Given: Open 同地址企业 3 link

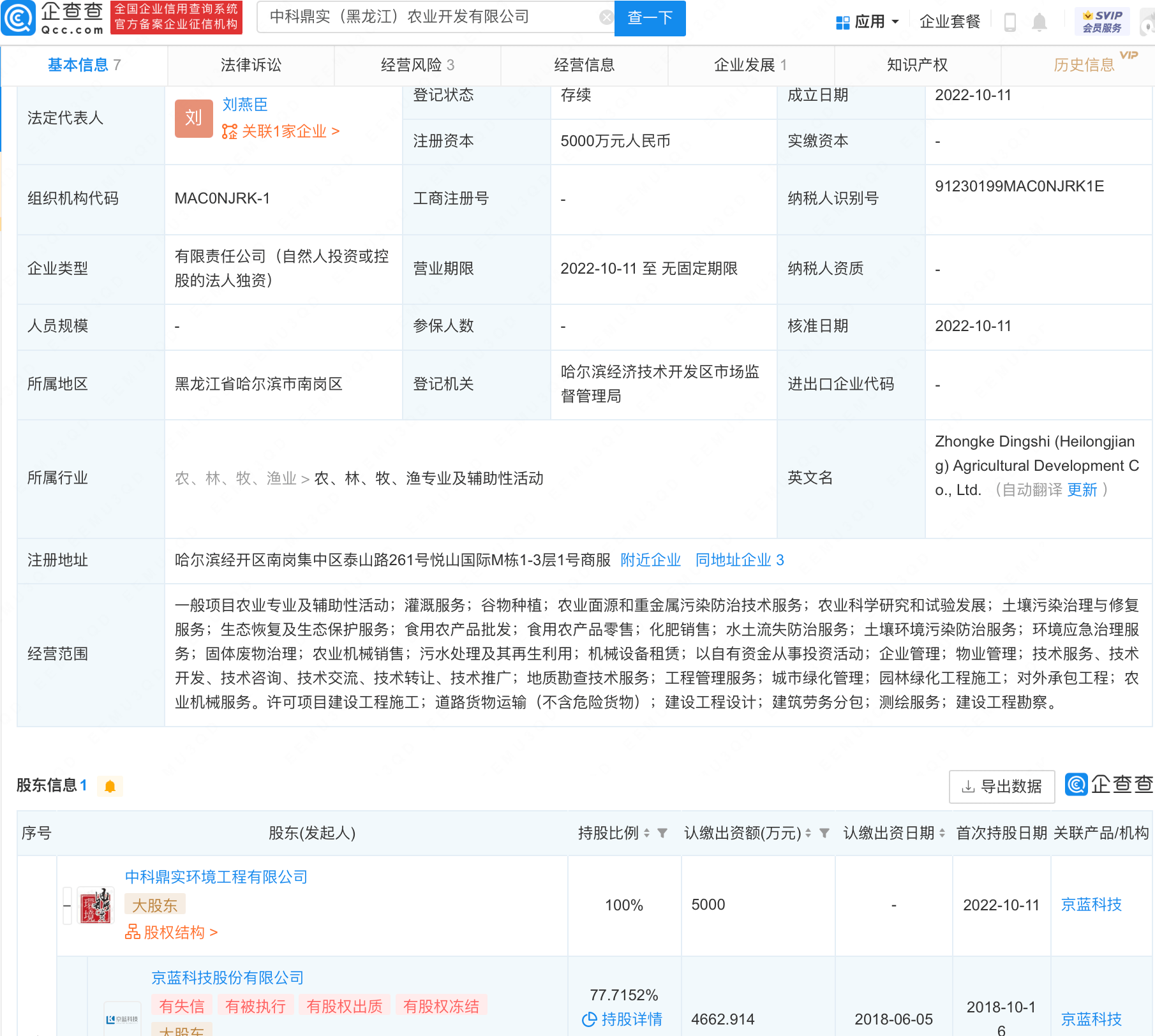Looking at the screenshot, I should pyautogui.click(x=740, y=560).
